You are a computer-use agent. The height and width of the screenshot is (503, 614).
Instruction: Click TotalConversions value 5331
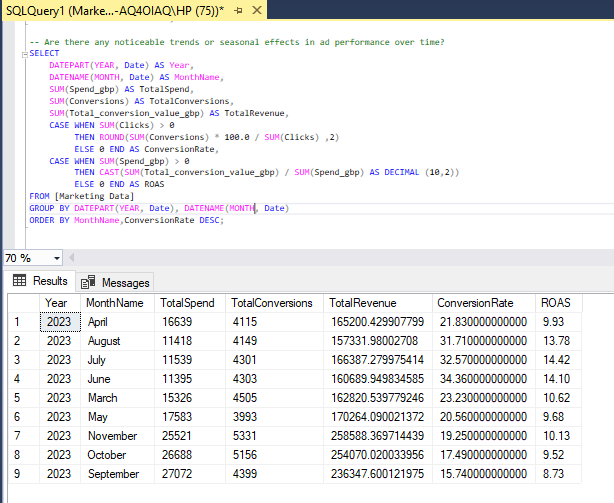[274, 436]
